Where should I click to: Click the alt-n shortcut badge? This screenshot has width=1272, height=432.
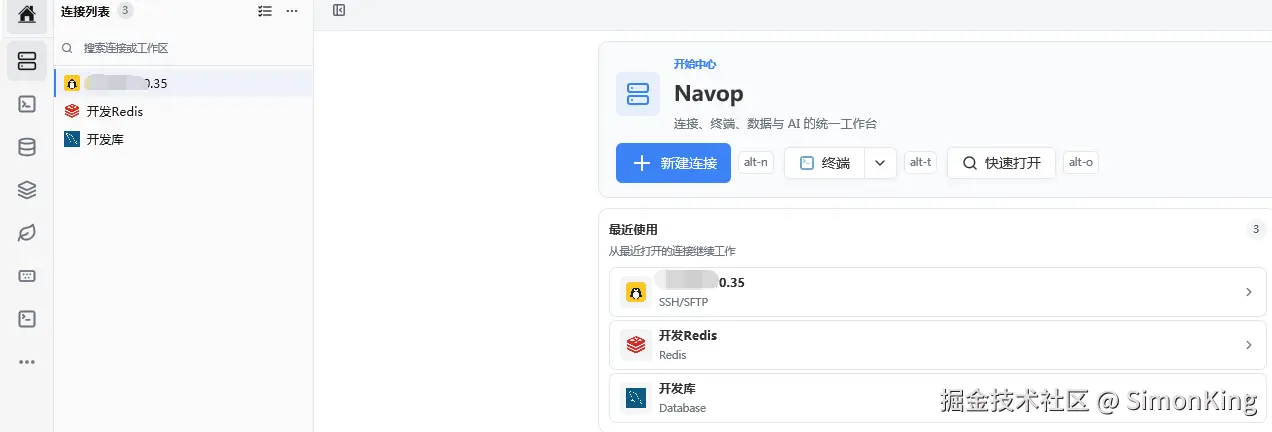[755, 163]
